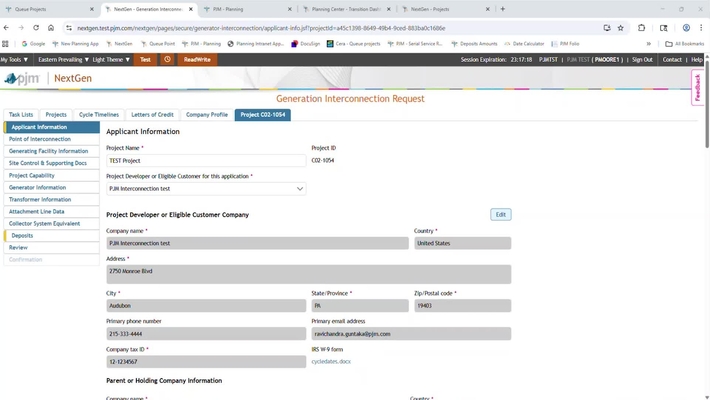Image resolution: width=710 pixels, height=400 pixels.
Task: Open the Feedback side tab
Action: click(698, 88)
